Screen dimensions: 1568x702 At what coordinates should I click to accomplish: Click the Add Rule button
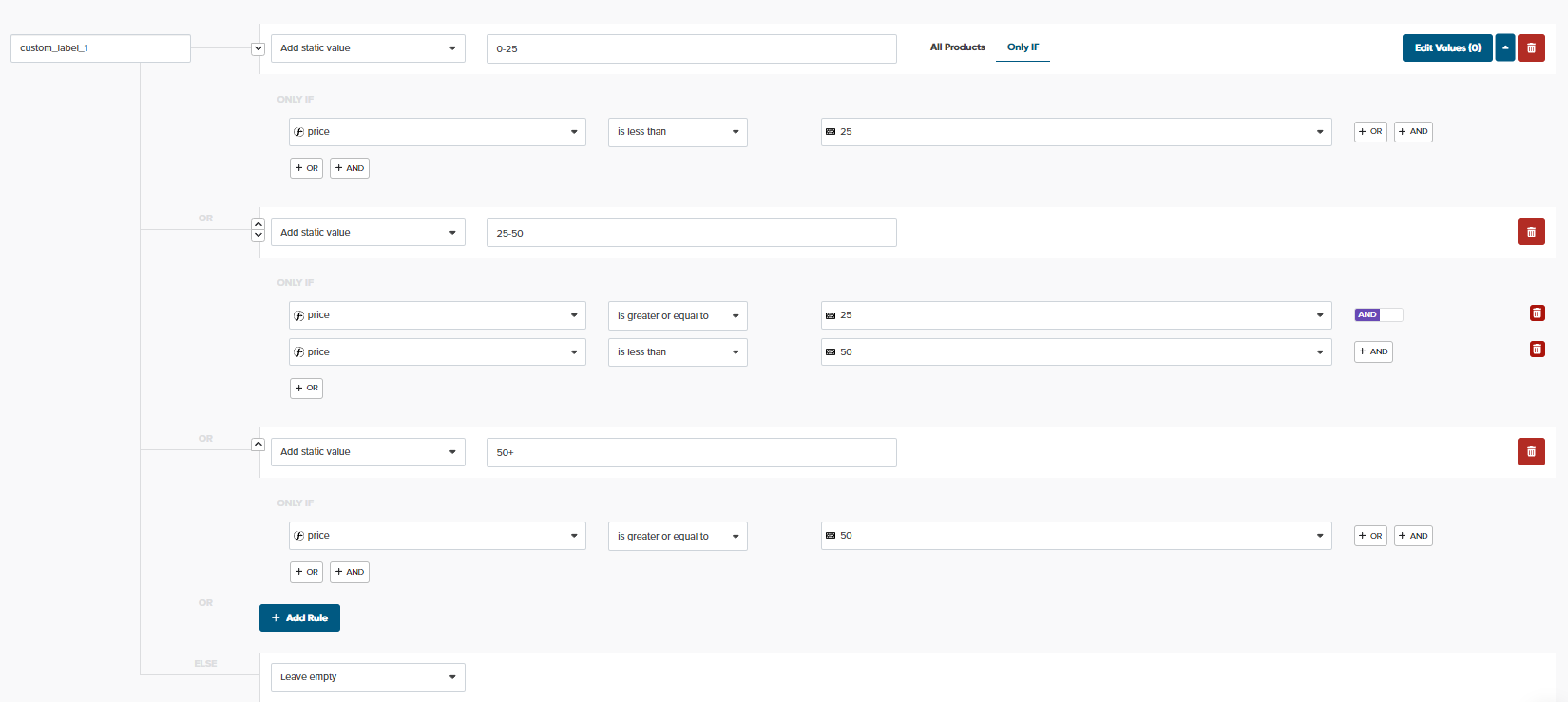pos(299,617)
